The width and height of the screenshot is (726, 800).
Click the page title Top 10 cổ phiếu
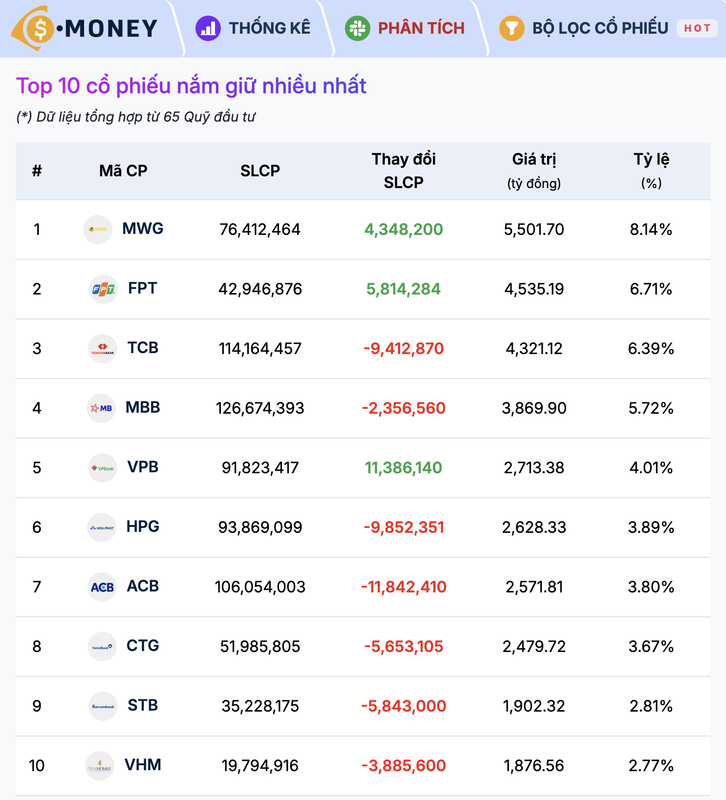tap(191, 86)
